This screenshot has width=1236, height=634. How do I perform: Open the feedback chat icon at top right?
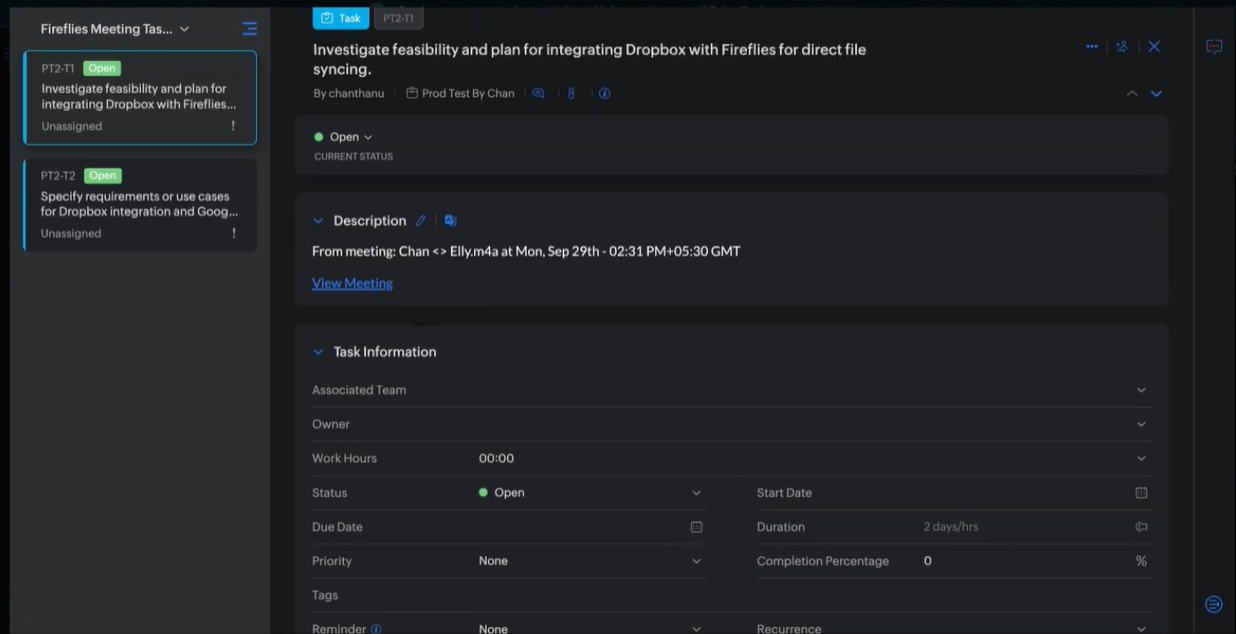click(x=1214, y=47)
